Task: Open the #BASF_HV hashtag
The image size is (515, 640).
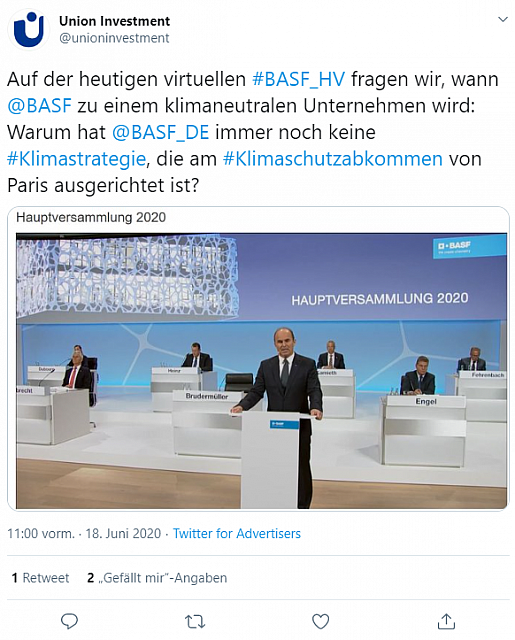Action: click(299, 79)
